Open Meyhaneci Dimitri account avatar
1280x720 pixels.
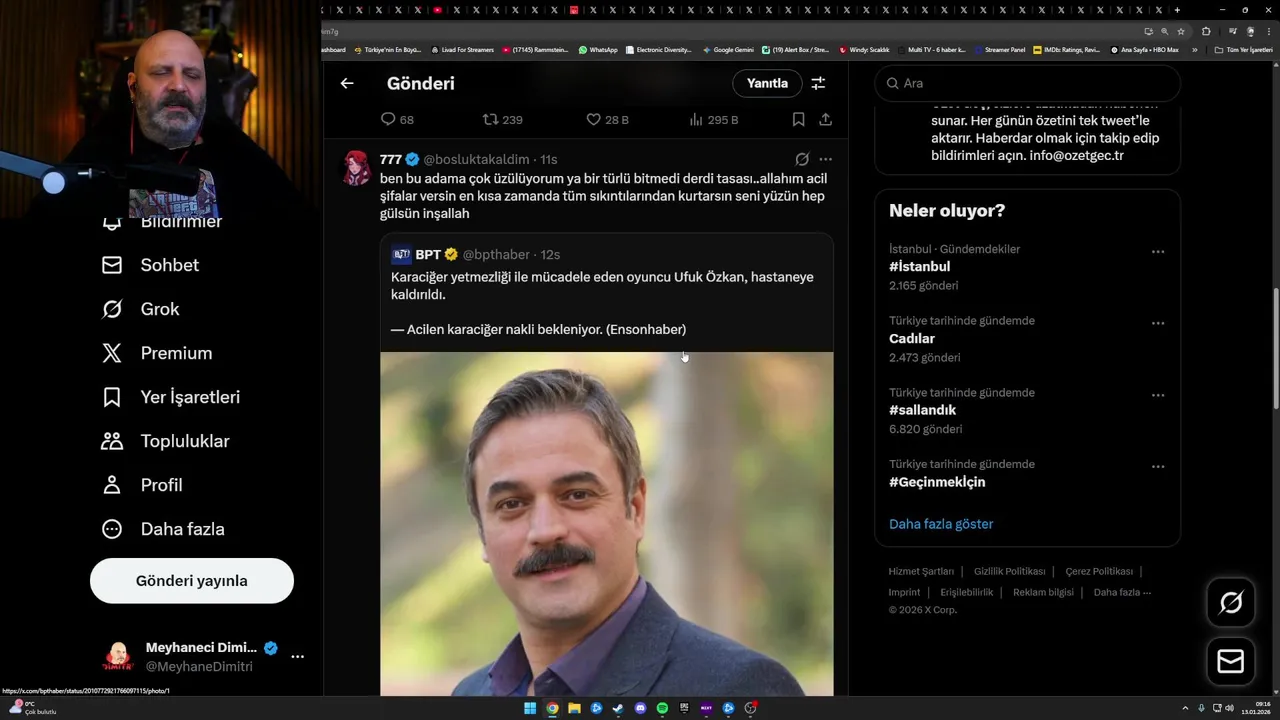point(118,657)
